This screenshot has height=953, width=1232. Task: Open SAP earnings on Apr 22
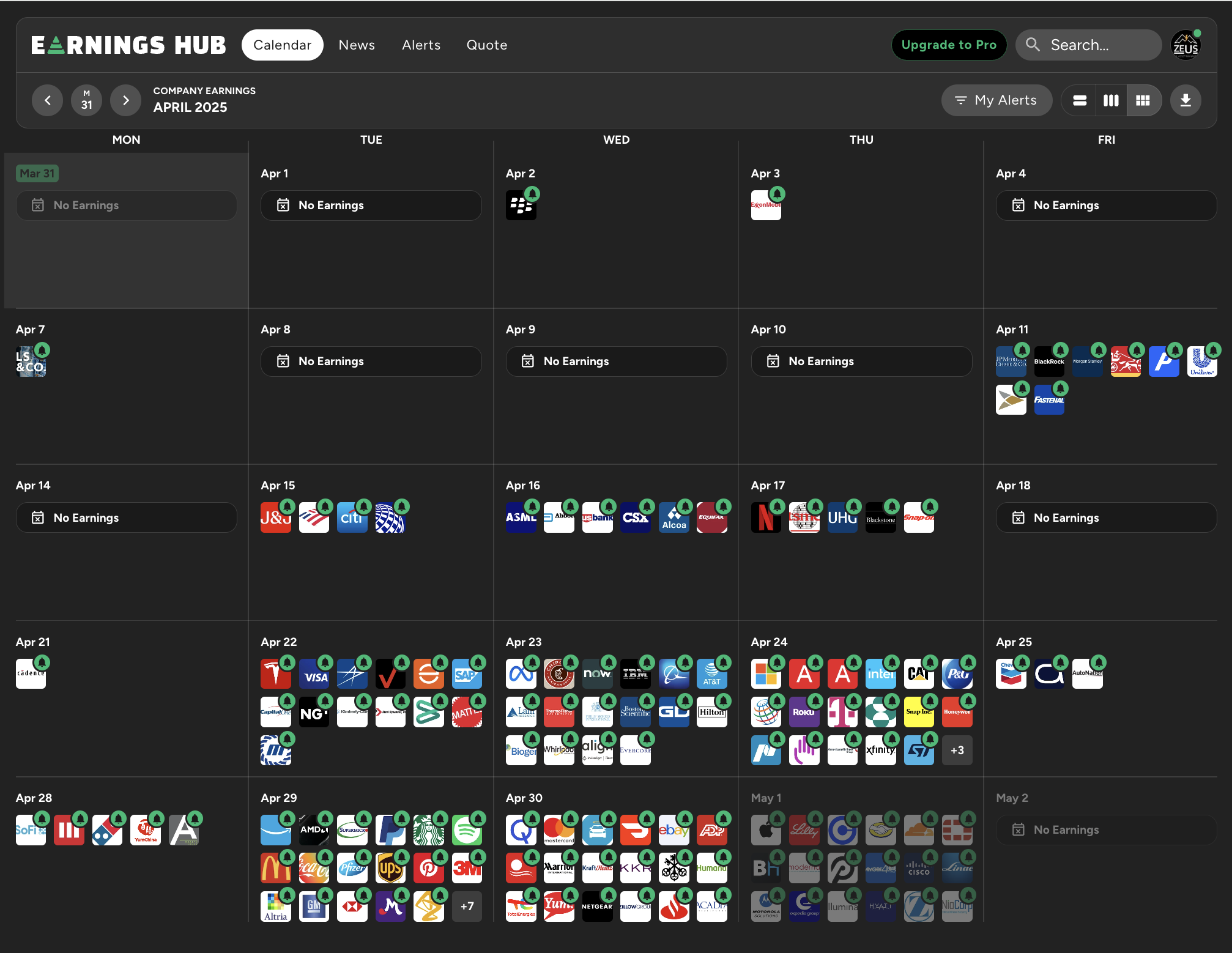(x=467, y=673)
